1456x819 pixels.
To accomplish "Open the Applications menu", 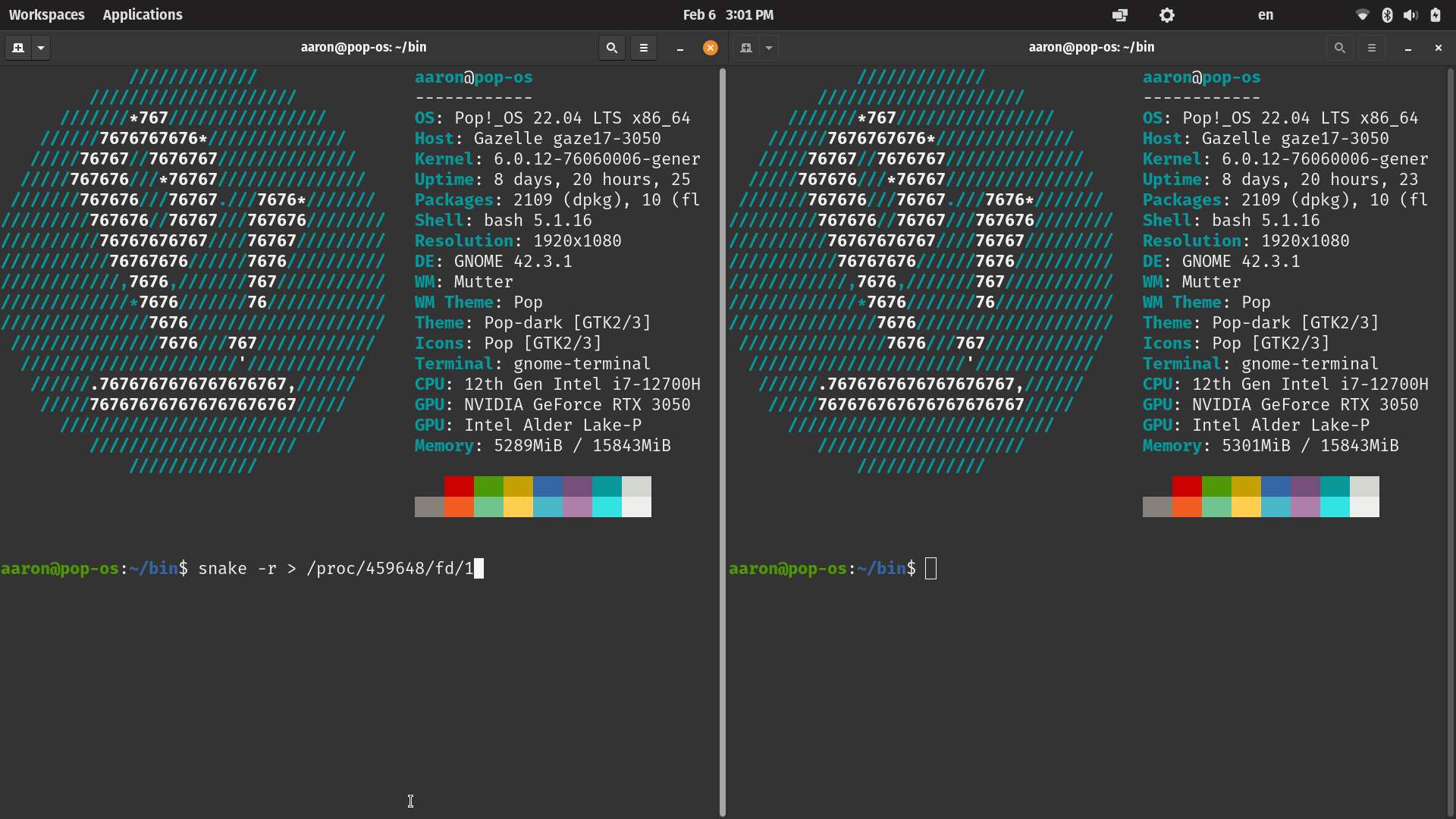I will 143,14.
